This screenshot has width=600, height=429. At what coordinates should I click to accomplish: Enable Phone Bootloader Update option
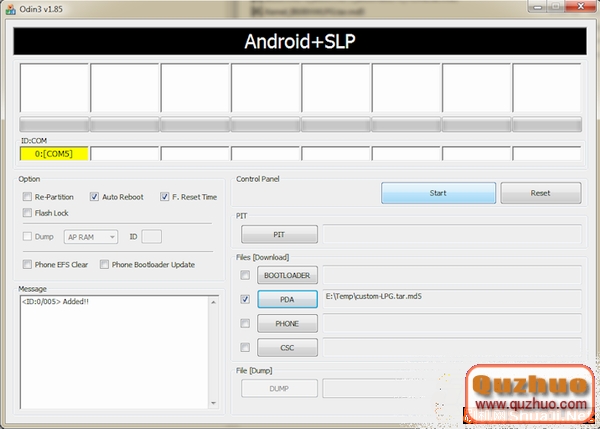[104, 264]
